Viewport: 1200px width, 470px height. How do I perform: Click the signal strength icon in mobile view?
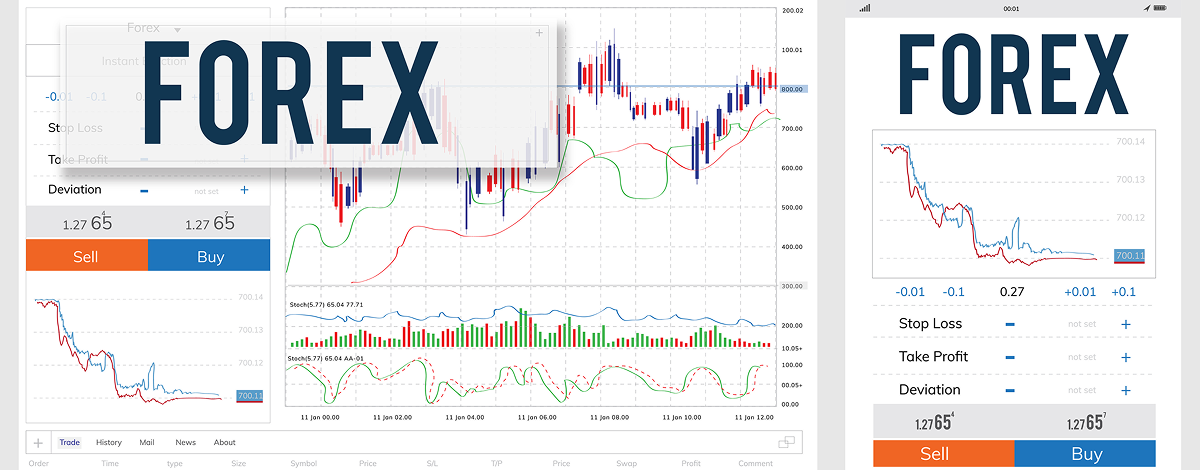(864, 8)
